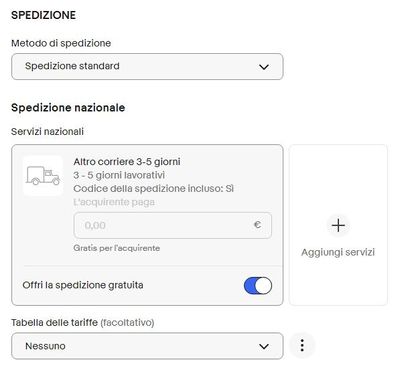
Task: Click the 'L'acquirente paga' field label
Action: pyautogui.click(x=114, y=202)
